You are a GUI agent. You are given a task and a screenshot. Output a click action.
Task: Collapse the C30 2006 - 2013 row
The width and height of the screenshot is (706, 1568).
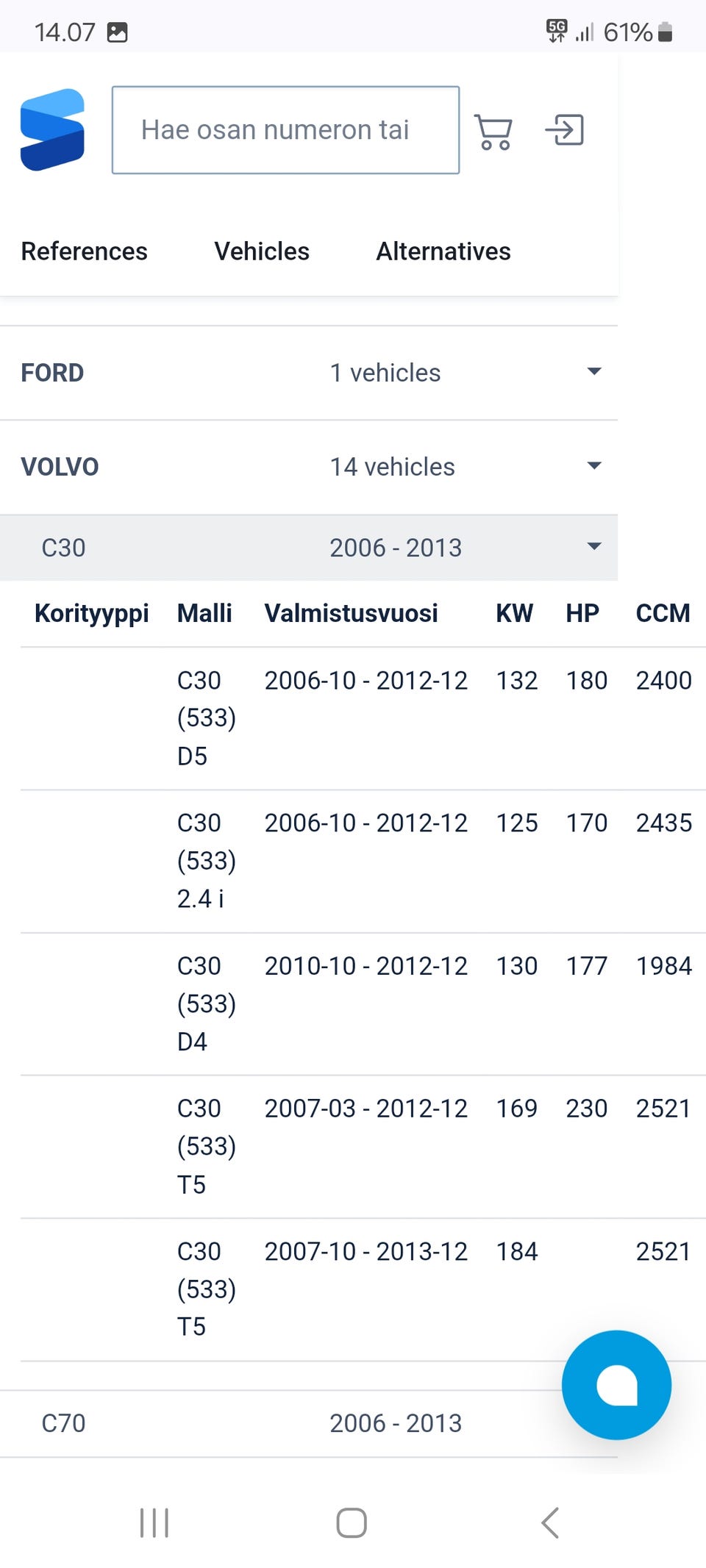(x=594, y=547)
